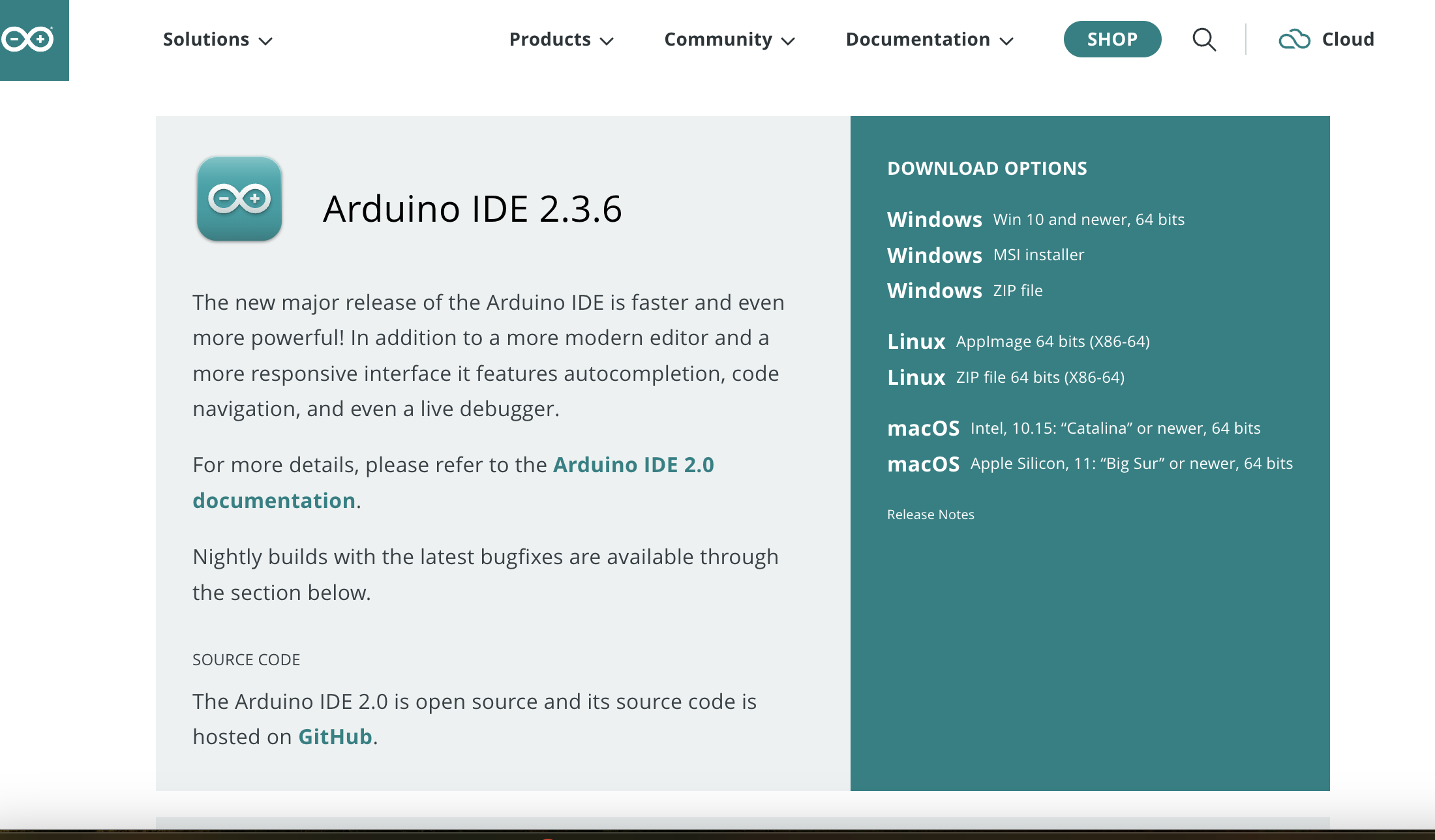This screenshot has height=840, width=1435.
Task: Expand the Community menu
Action: click(x=729, y=40)
